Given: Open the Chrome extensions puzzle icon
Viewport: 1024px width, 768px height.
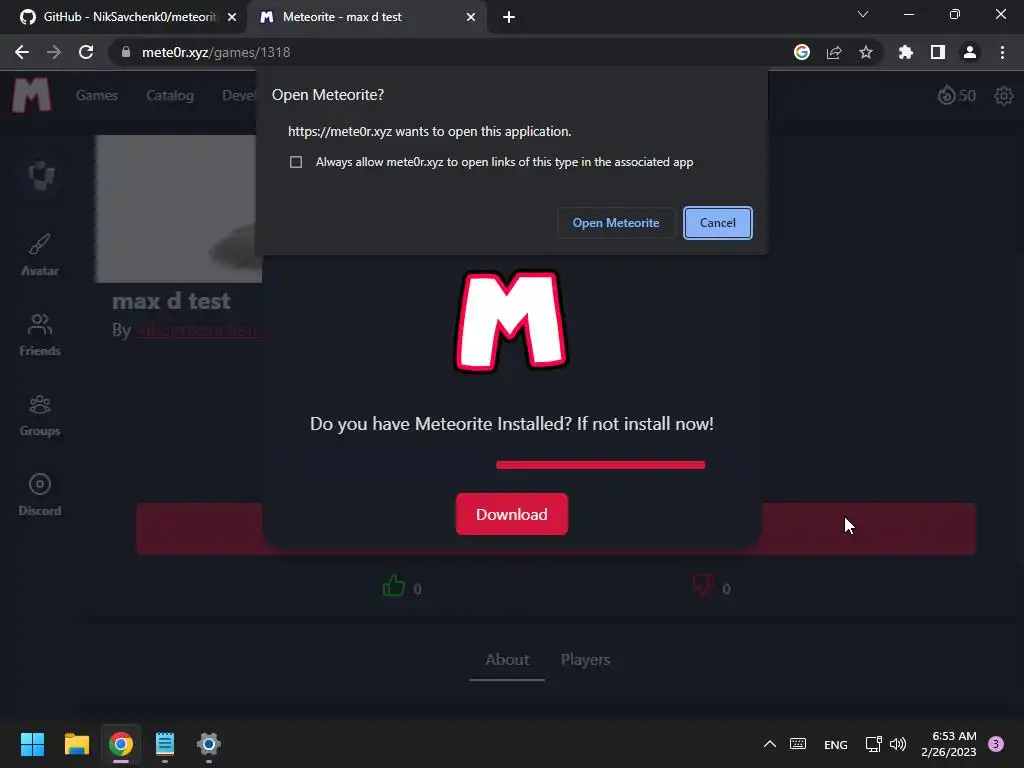Looking at the screenshot, I should click(905, 52).
